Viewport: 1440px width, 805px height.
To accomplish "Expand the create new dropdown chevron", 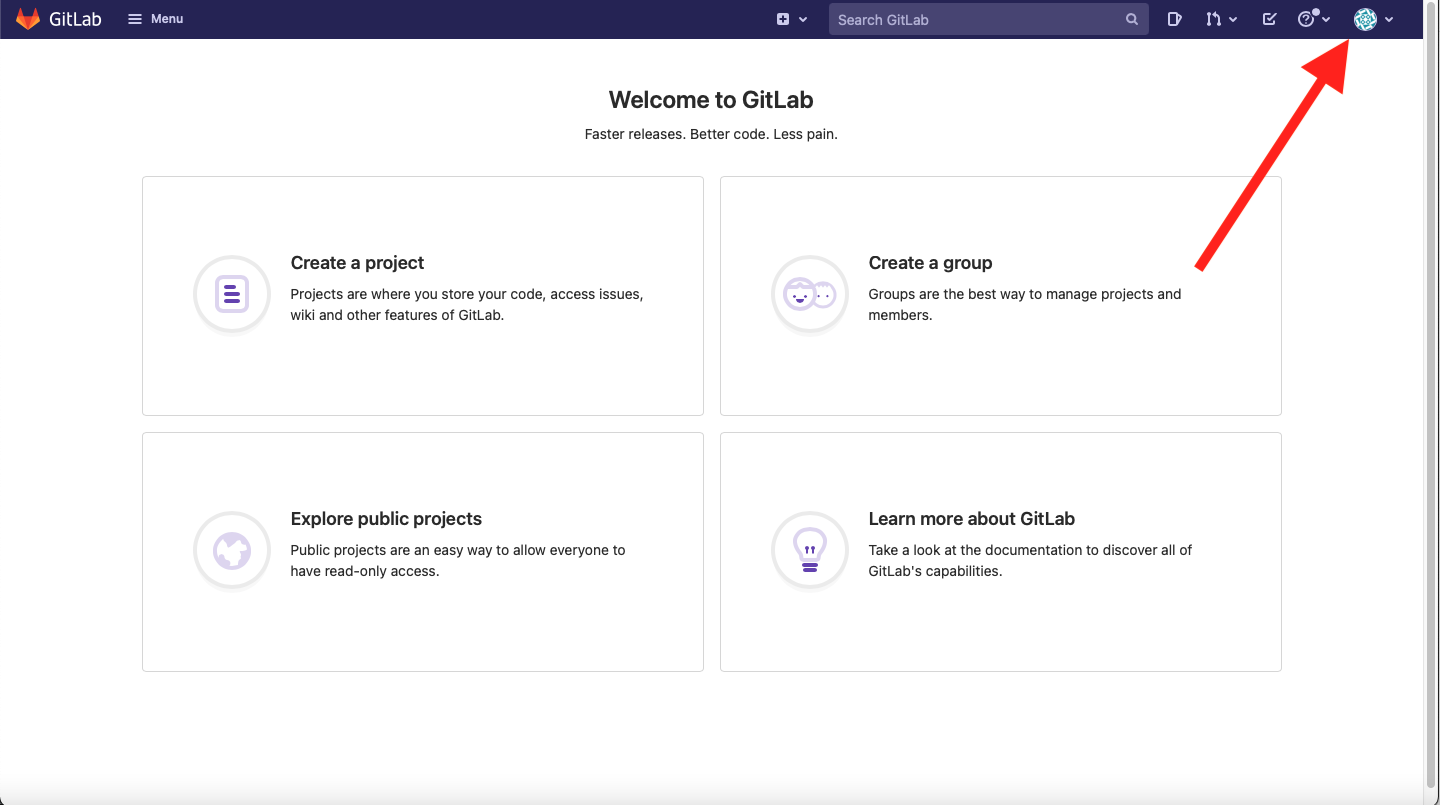I will pyautogui.click(x=803, y=19).
